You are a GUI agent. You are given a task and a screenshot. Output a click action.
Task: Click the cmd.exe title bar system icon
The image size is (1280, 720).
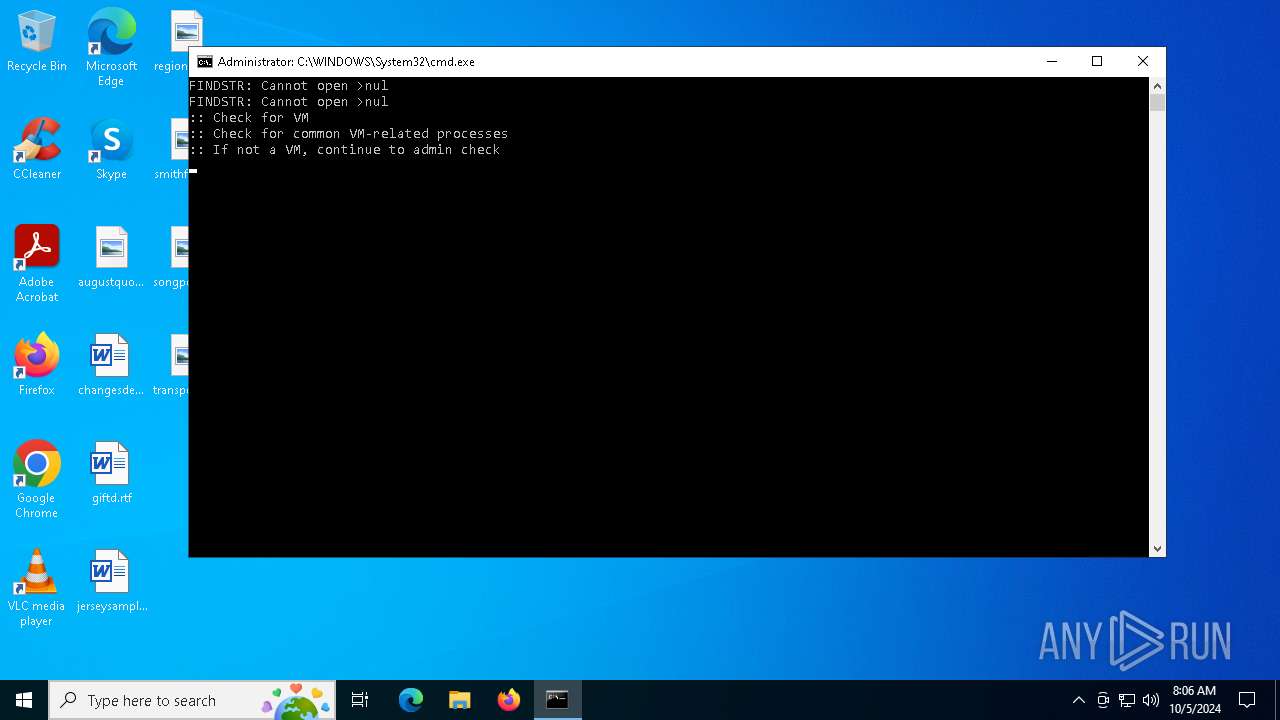205,62
